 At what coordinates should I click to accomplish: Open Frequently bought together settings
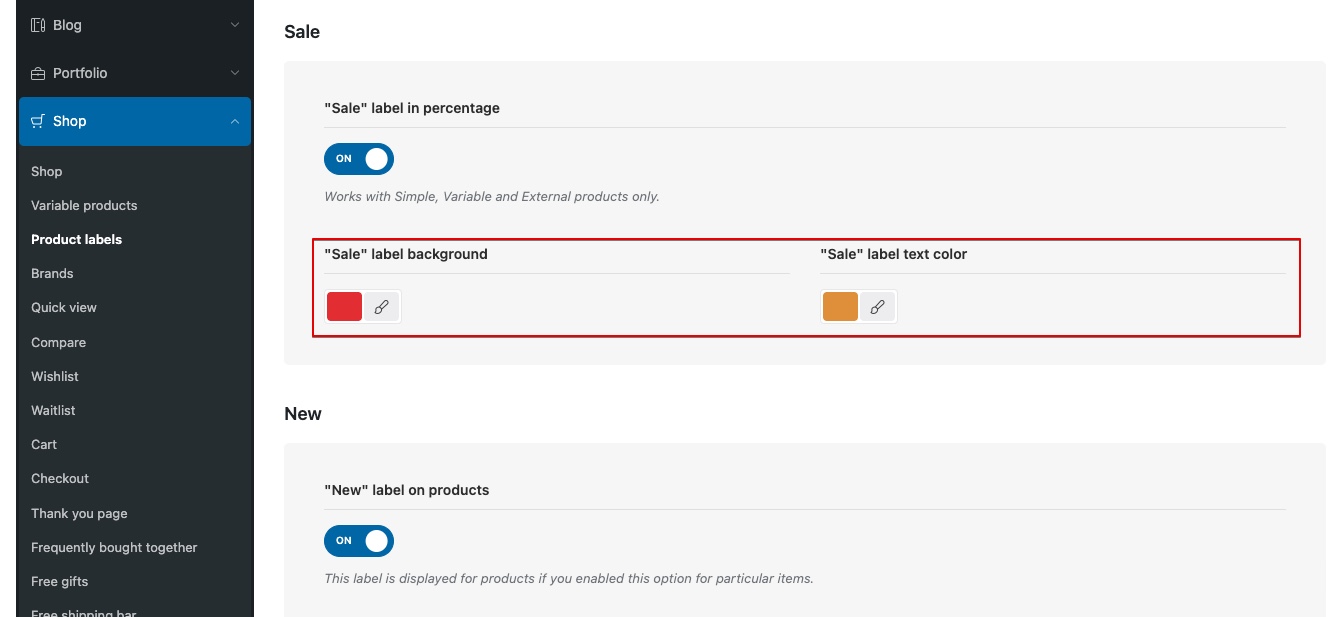[114, 547]
